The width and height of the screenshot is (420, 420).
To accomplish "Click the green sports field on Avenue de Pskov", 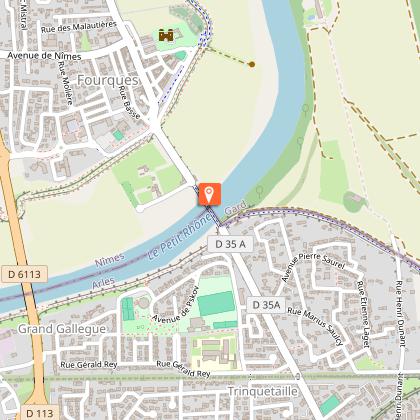I will 216,303.
